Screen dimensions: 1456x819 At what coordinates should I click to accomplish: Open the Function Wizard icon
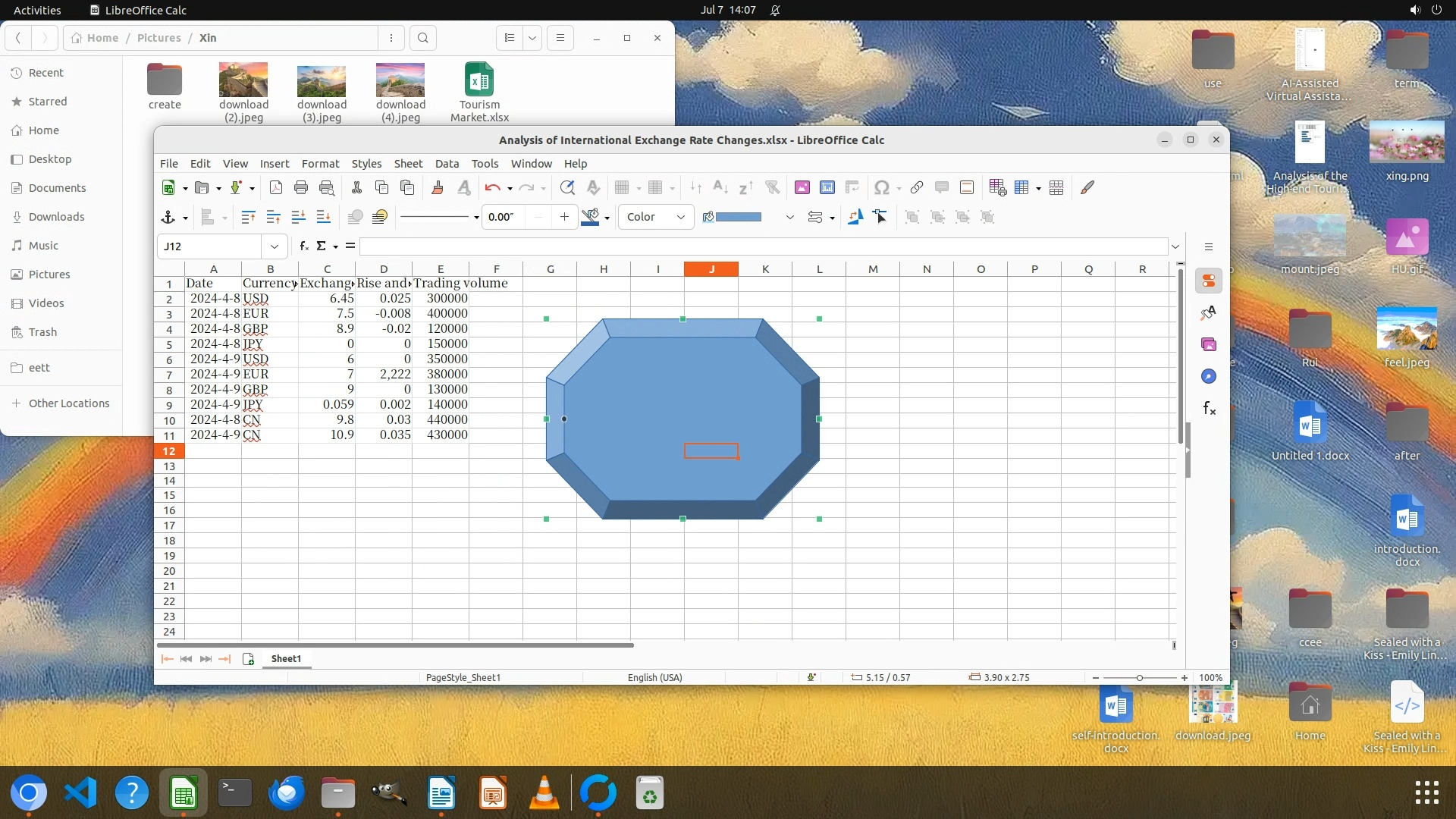(x=304, y=246)
